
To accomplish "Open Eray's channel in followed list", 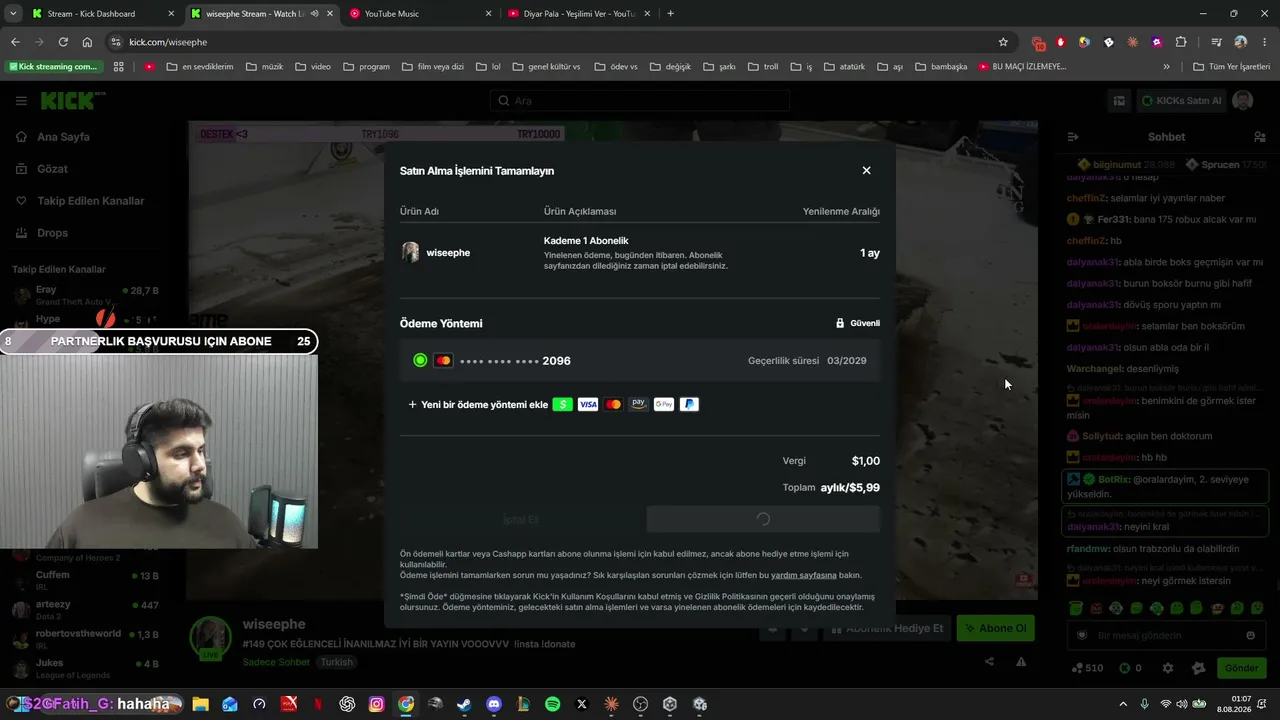I will (x=88, y=295).
